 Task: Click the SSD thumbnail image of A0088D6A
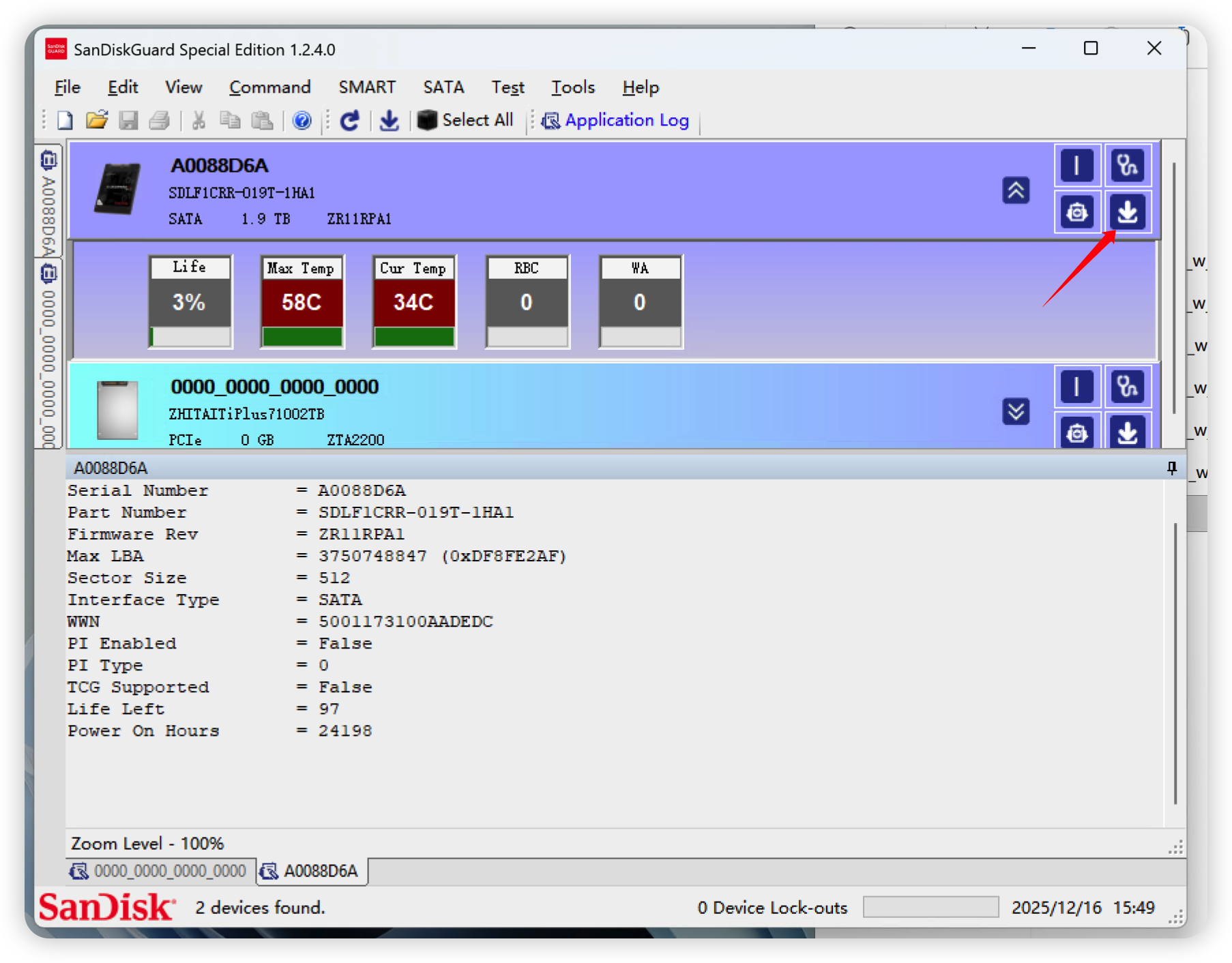click(x=117, y=189)
